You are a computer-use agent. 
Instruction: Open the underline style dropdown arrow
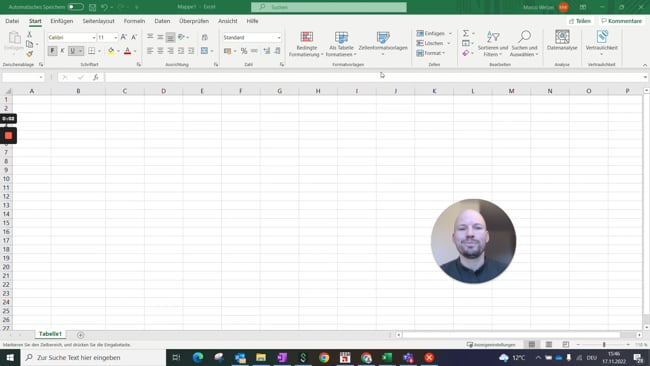pos(80,51)
